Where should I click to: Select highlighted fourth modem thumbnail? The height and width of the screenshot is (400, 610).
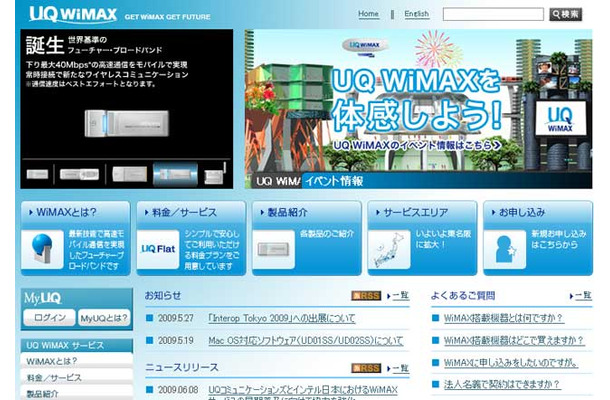[175, 174]
